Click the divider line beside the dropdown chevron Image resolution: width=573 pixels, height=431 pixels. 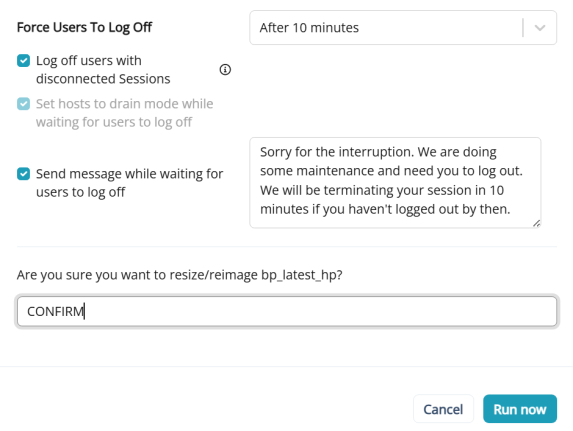click(523, 28)
